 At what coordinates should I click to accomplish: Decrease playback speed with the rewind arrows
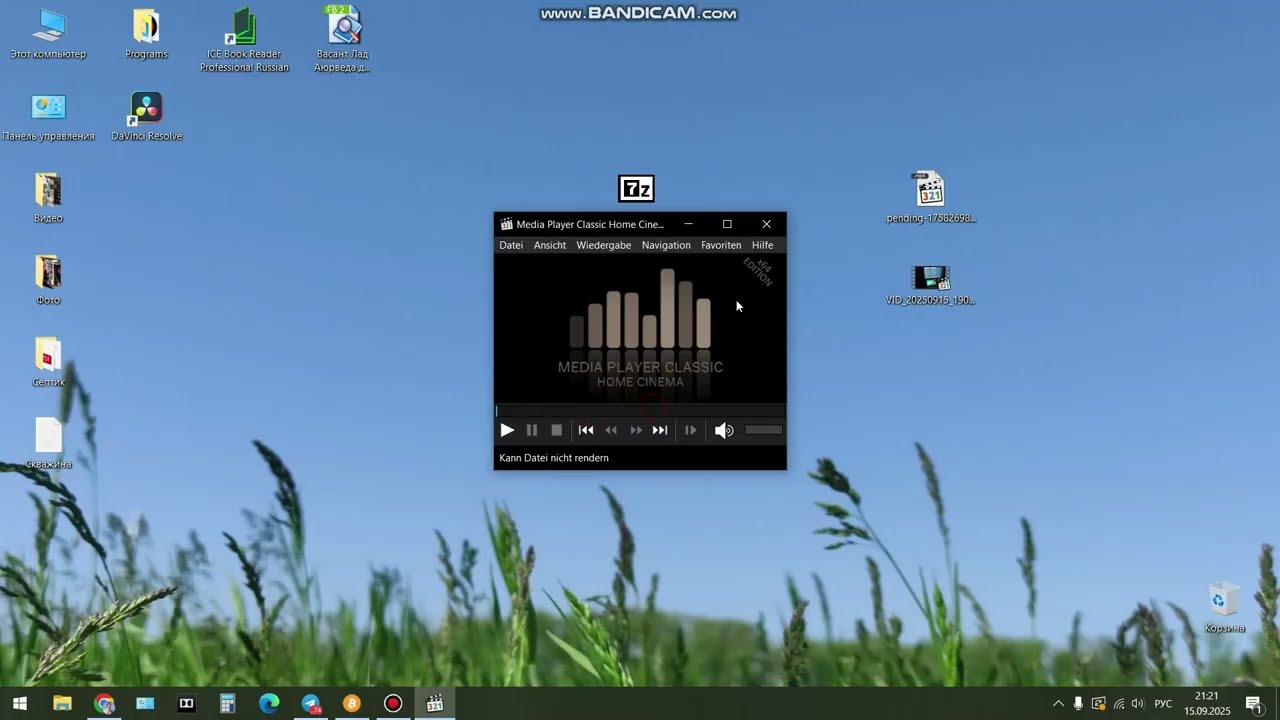click(611, 430)
